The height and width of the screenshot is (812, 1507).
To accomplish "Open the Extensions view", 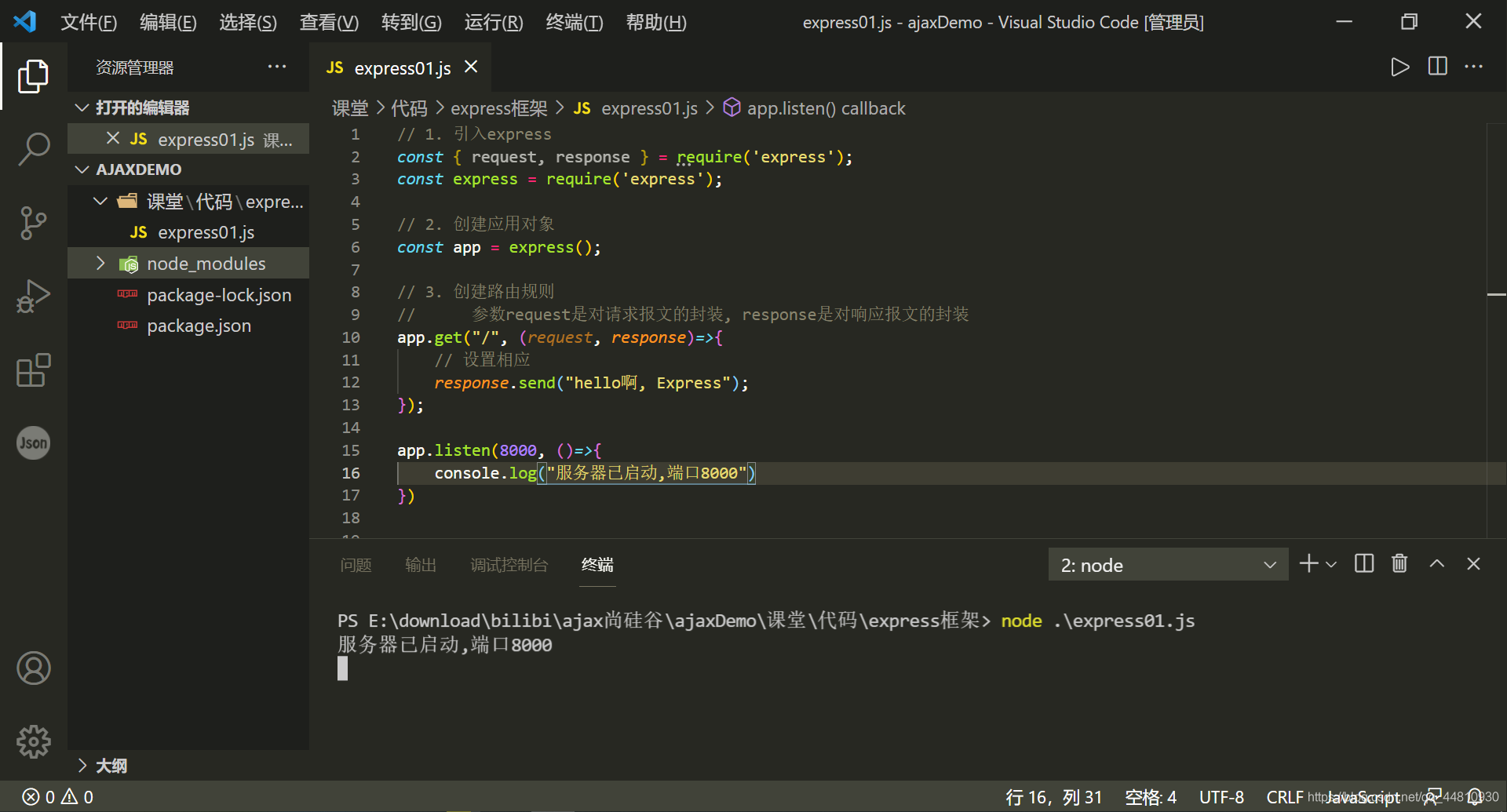I will 33,370.
